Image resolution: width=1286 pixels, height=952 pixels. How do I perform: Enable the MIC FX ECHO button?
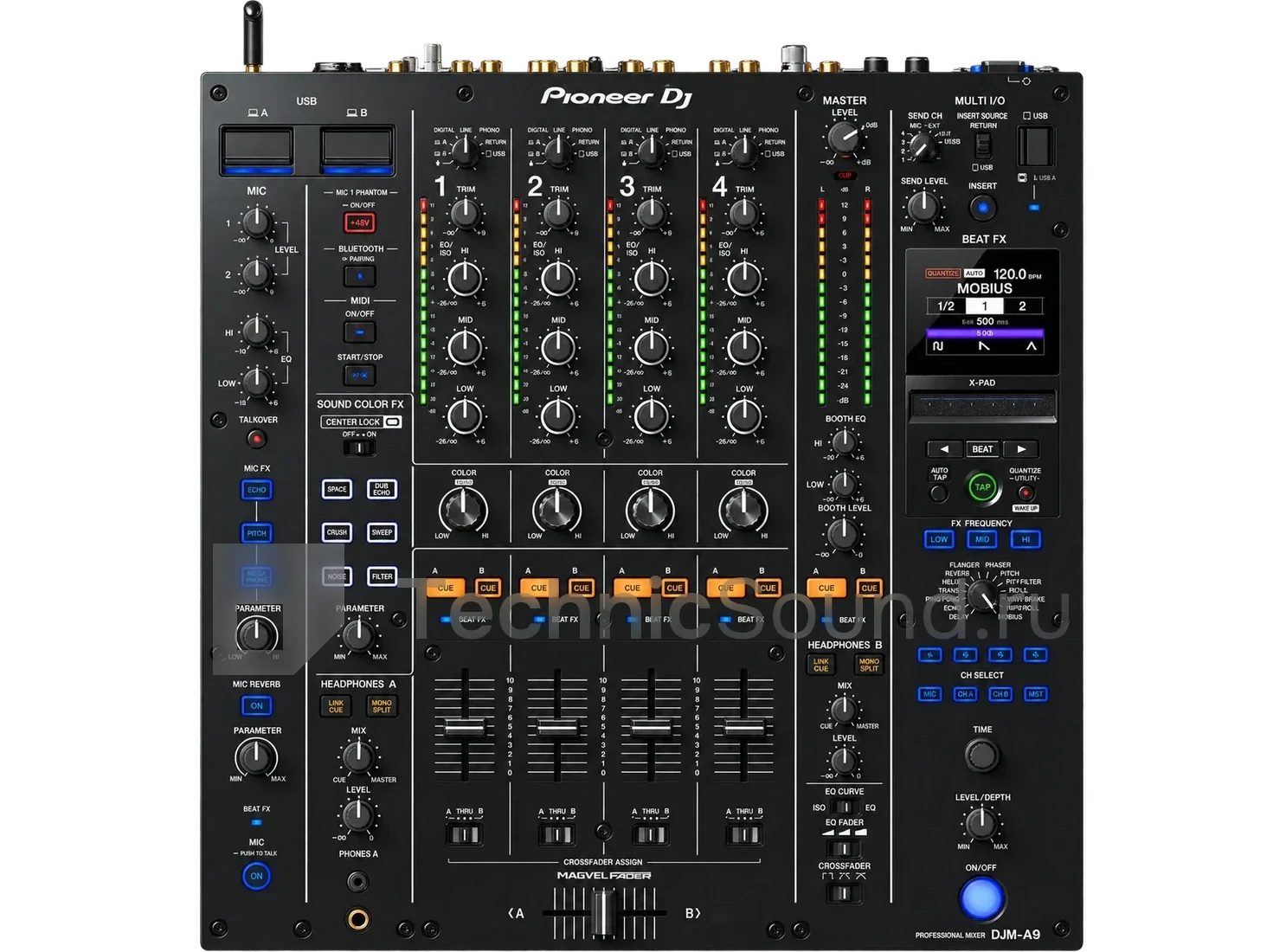pos(257,490)
